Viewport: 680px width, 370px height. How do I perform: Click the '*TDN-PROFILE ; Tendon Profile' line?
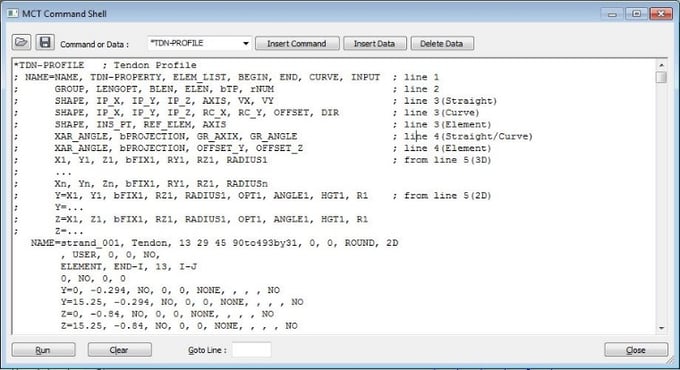[x=105, y=65]
